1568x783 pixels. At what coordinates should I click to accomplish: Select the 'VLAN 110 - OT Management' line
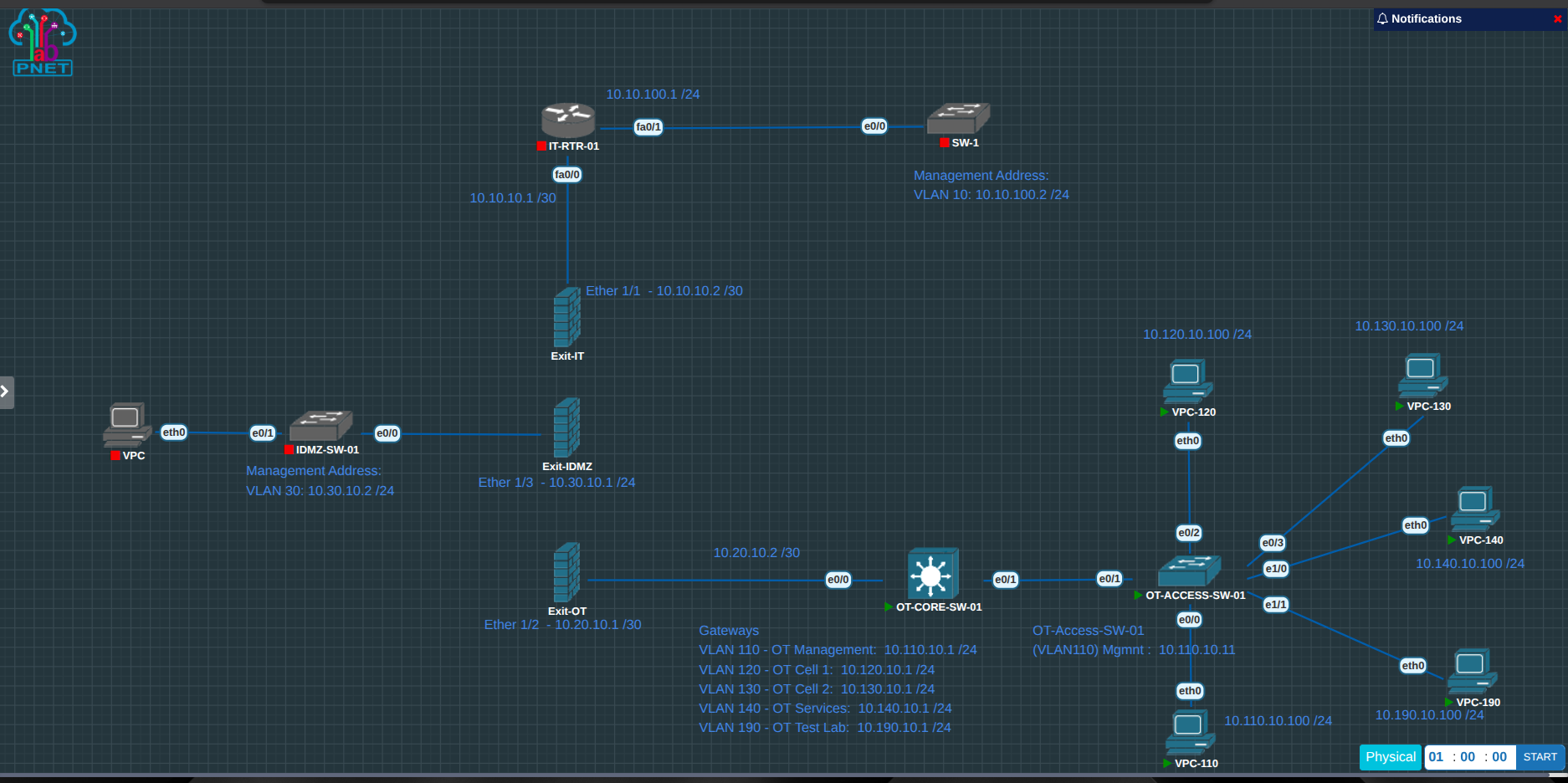tap(838, 650)
